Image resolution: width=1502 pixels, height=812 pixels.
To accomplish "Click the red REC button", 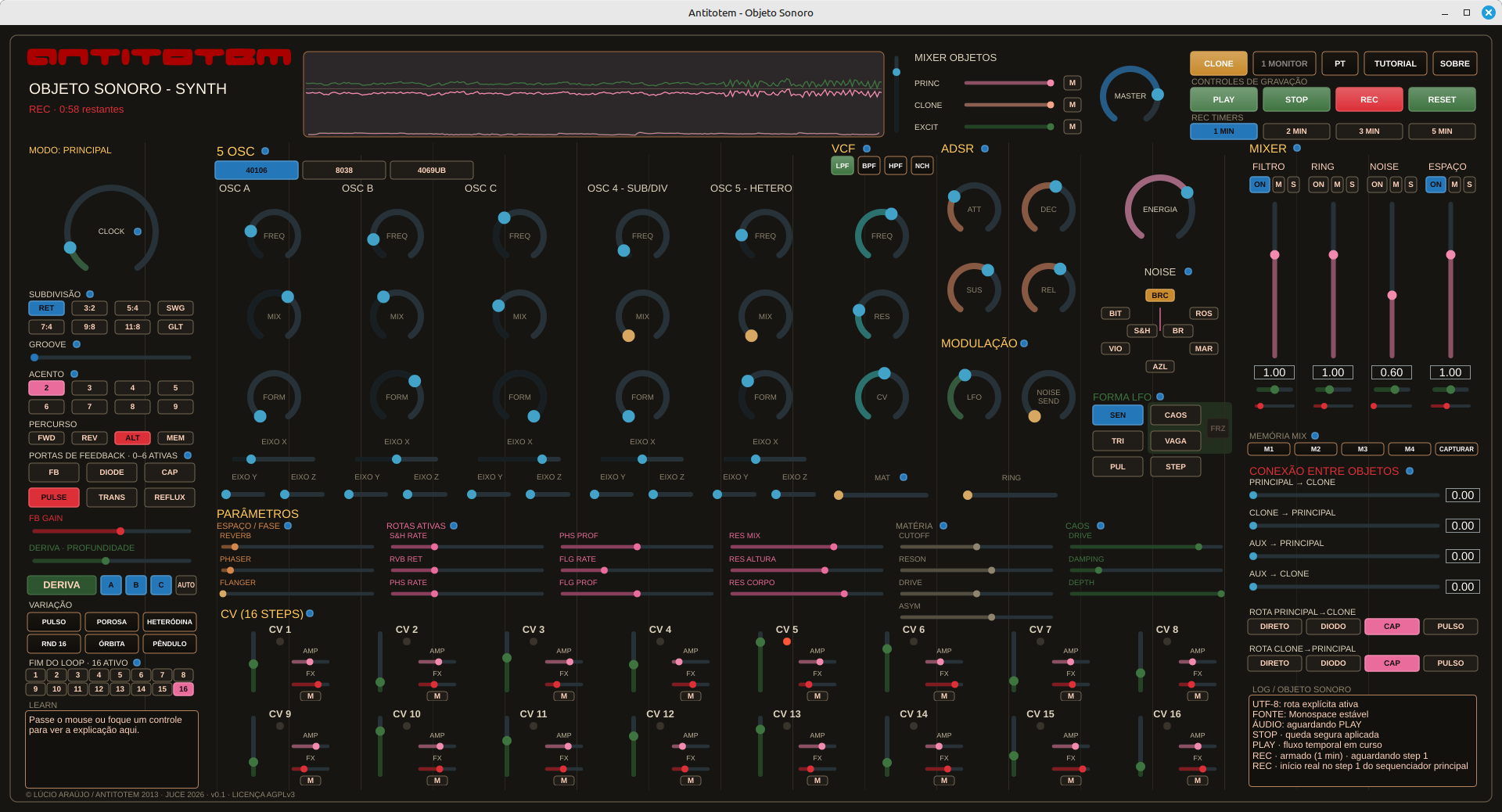I will pos(1369,99).
